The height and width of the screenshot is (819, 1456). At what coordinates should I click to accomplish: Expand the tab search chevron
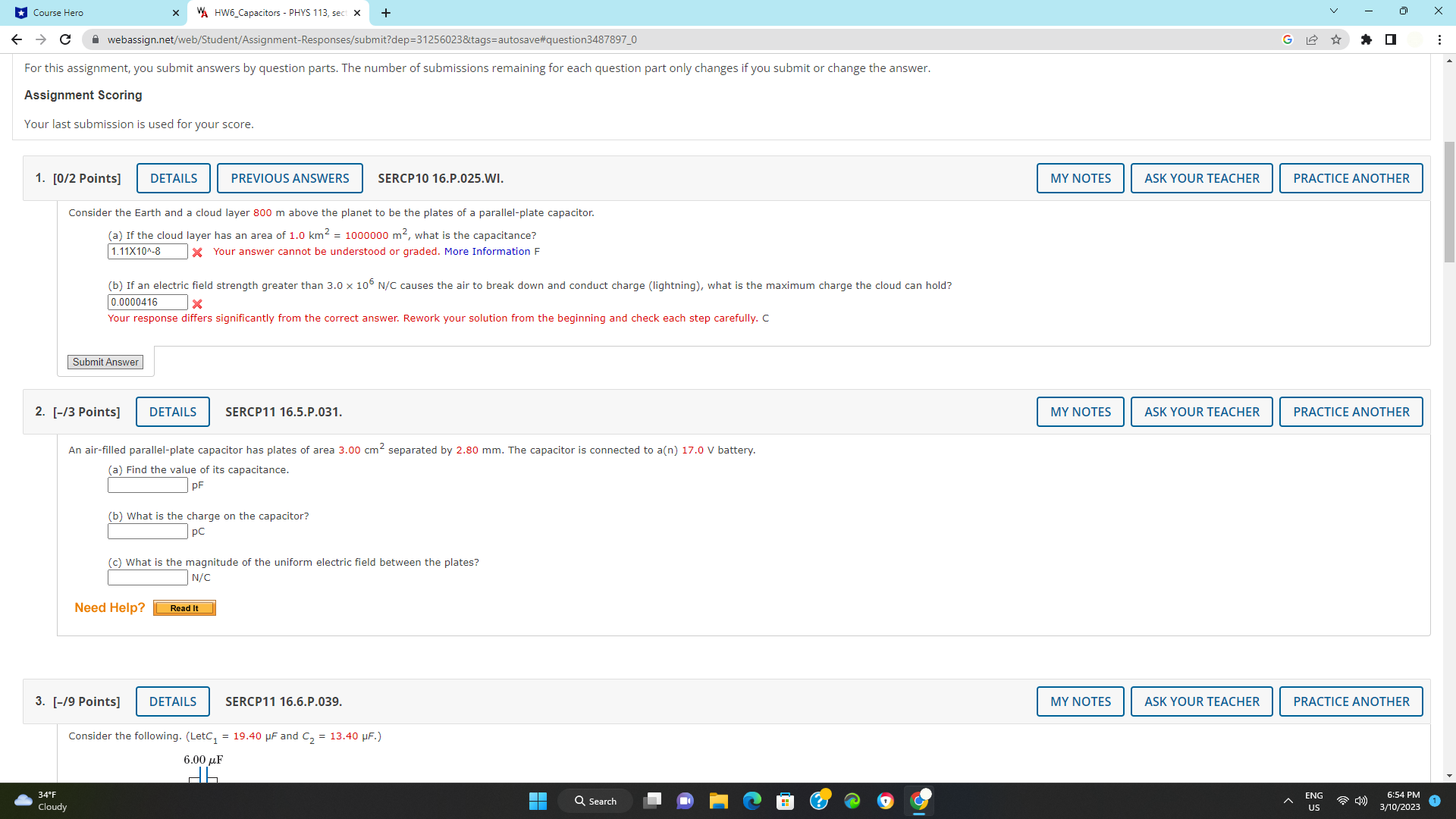coord(1334,11)
